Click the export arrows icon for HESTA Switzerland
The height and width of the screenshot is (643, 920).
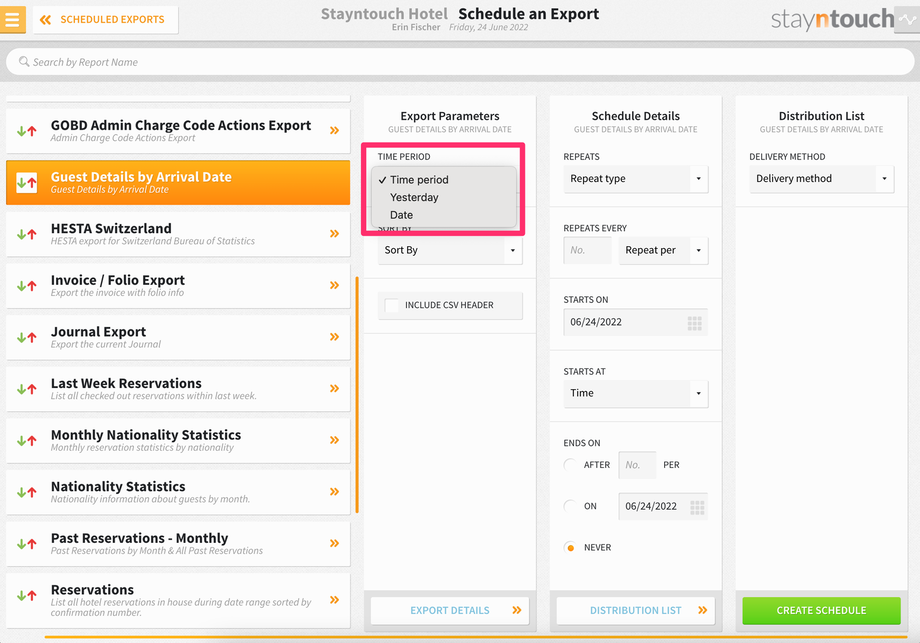click(26, 234)
